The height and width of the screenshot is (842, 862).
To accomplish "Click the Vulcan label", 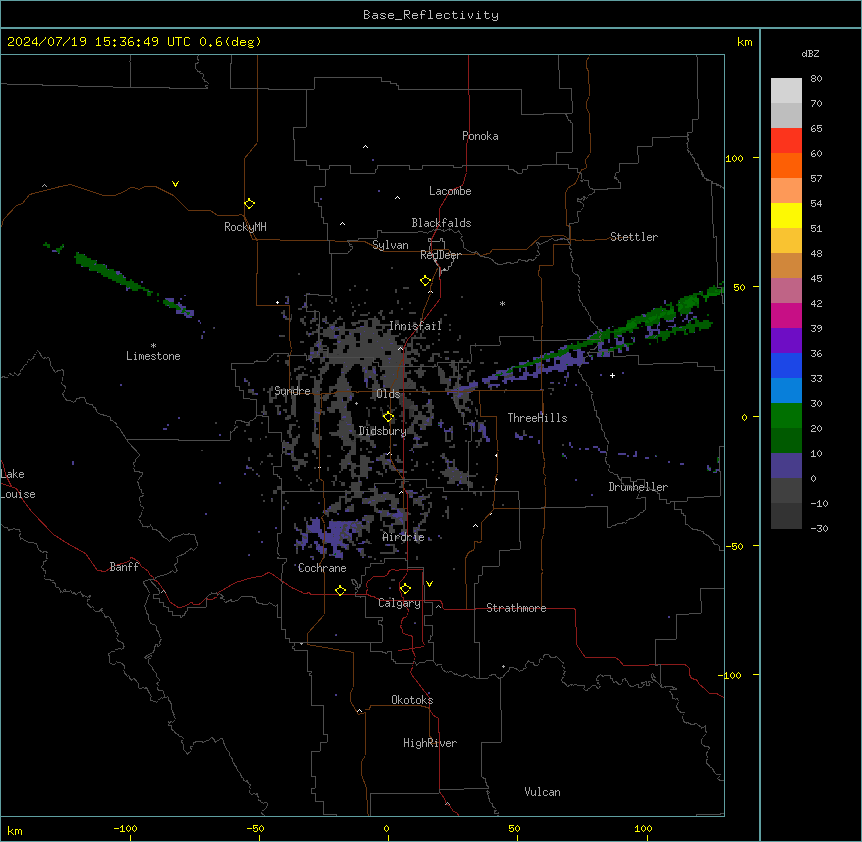I will click(x=542, y=792).
